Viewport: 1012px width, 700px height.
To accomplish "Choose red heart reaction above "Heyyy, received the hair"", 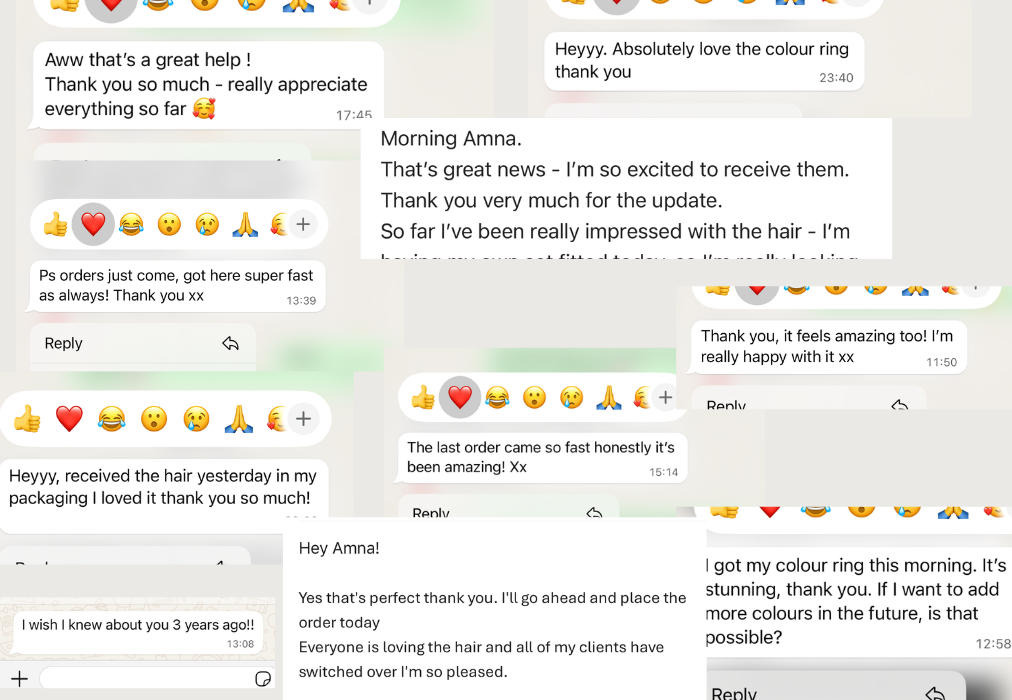I will pos(69,419).
